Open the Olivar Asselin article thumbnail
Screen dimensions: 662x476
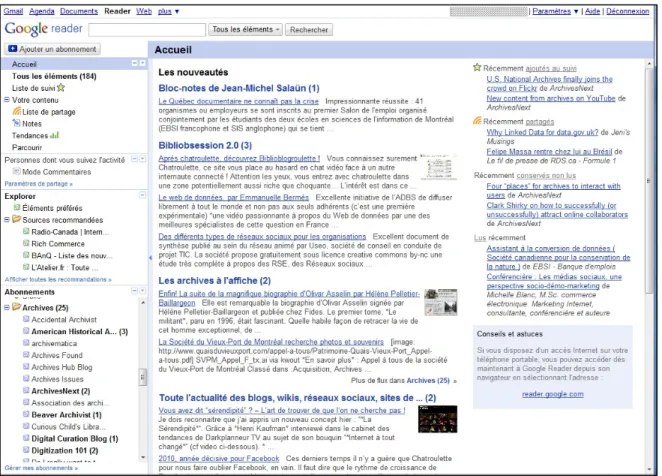(x=441, y=302)
